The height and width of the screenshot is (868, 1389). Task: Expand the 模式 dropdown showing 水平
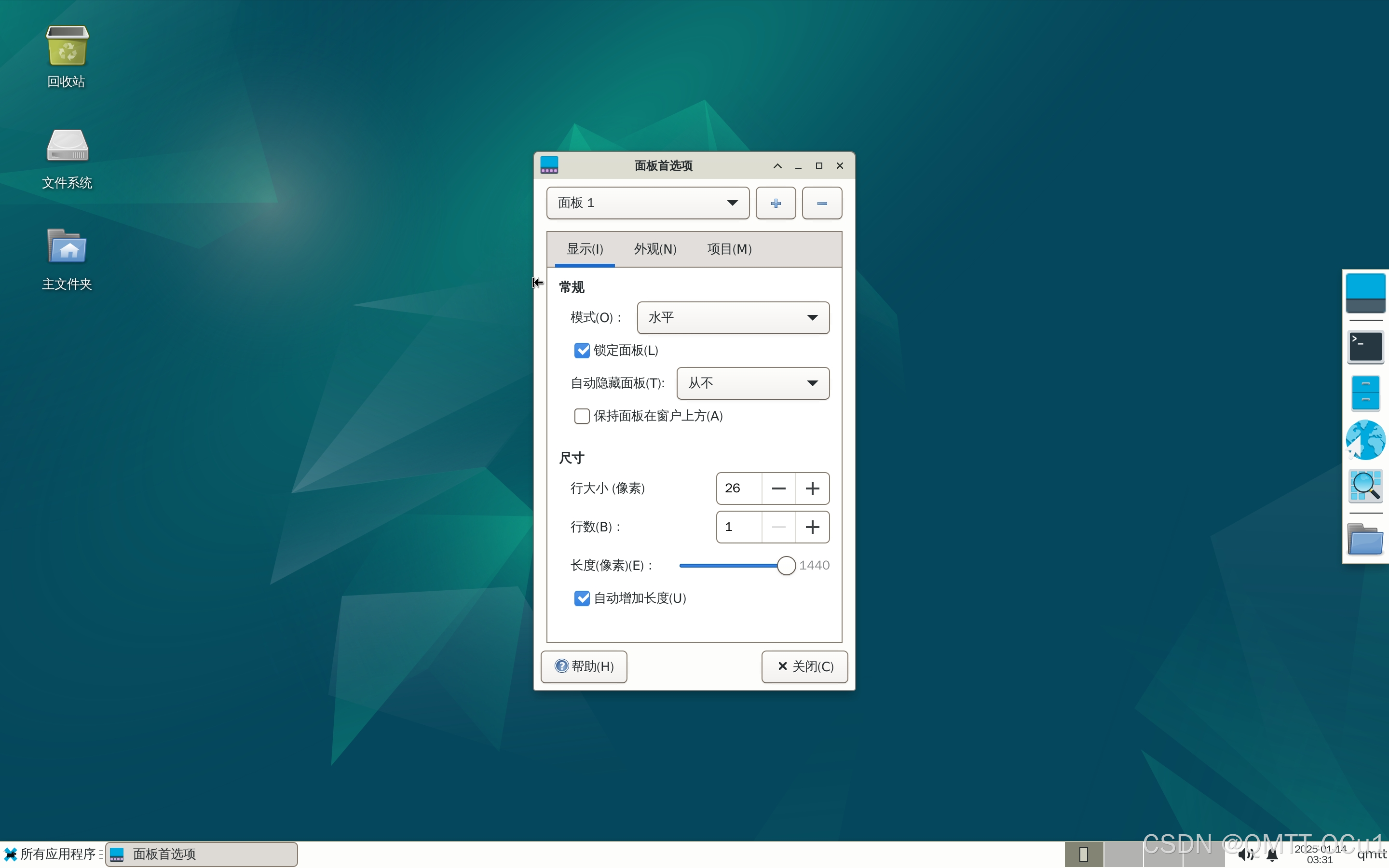pos(733,318)
